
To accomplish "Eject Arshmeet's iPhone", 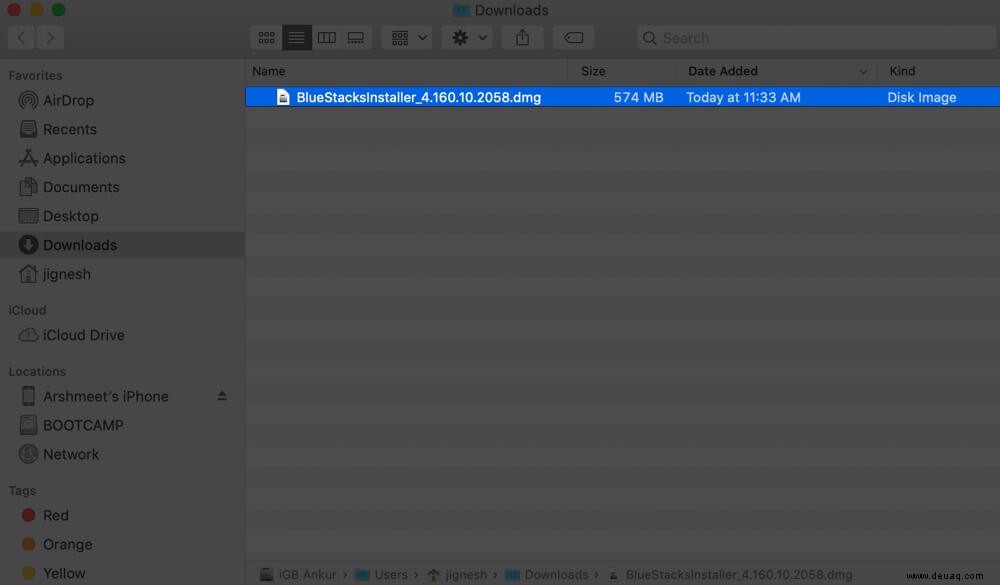I will pyautogui.click(x=222, y=396).
